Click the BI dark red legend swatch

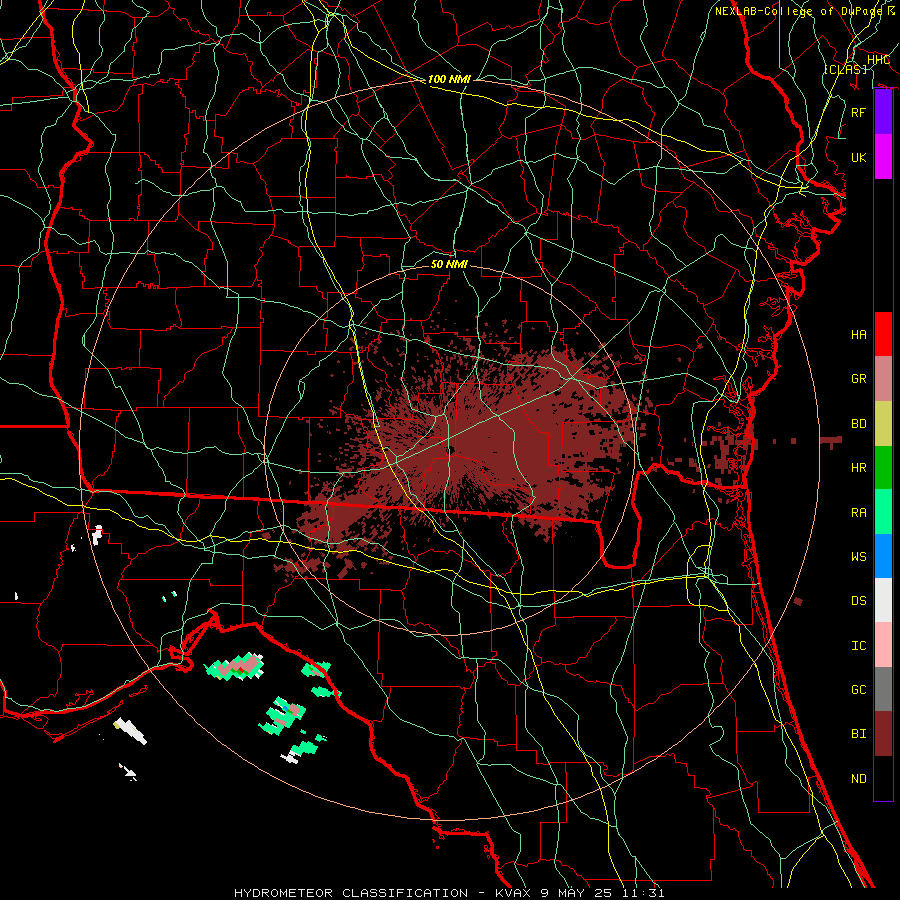tap(883, 734)
